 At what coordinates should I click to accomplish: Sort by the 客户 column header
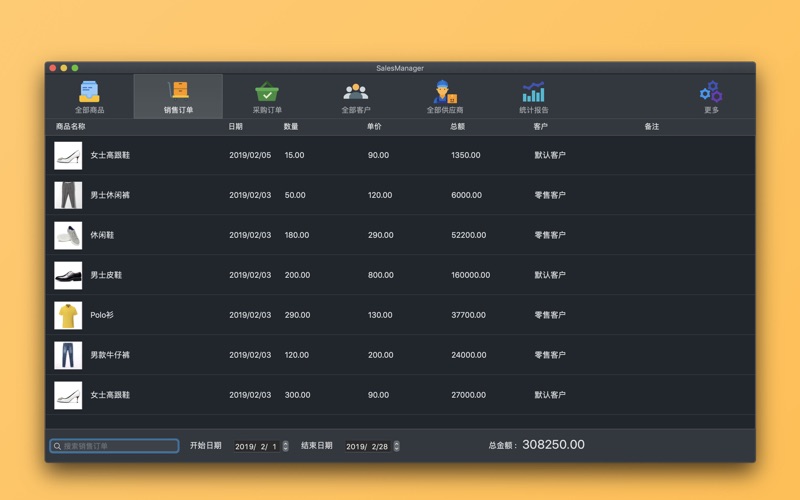pyautogui.click(x=540, y=127)
